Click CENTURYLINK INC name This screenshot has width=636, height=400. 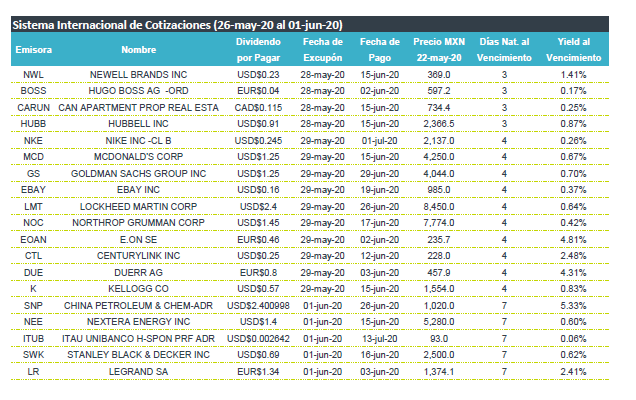click(138, 256)
